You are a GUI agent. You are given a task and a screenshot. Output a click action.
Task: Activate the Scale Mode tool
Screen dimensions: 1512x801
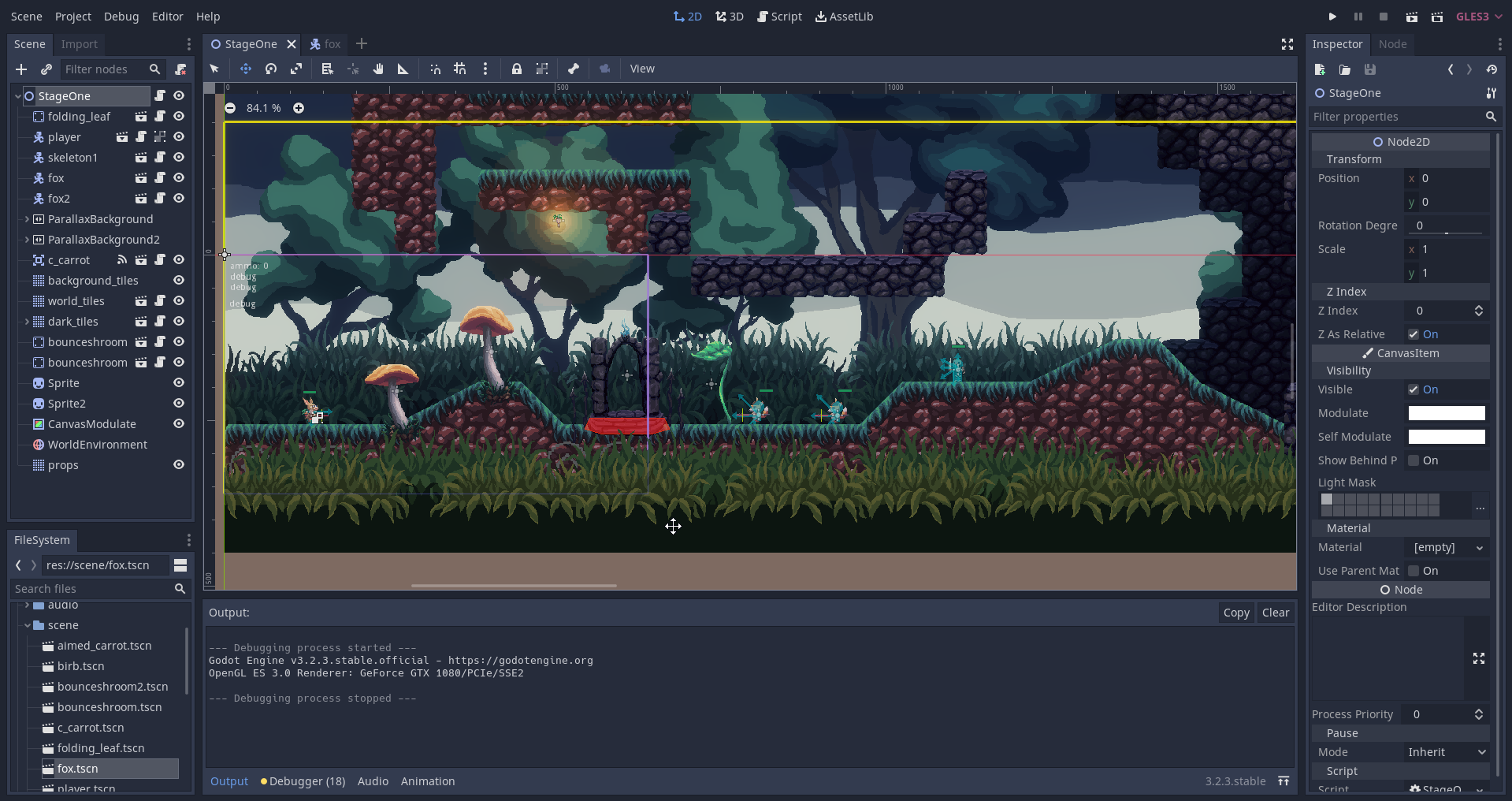296,69
